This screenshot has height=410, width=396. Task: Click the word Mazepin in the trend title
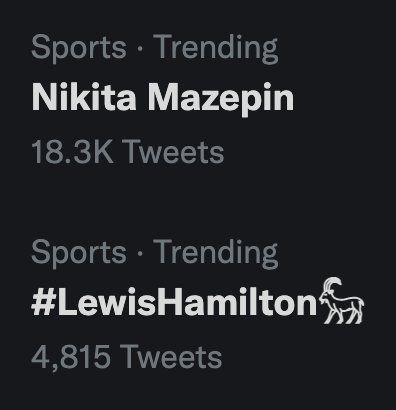coord(221,99)
